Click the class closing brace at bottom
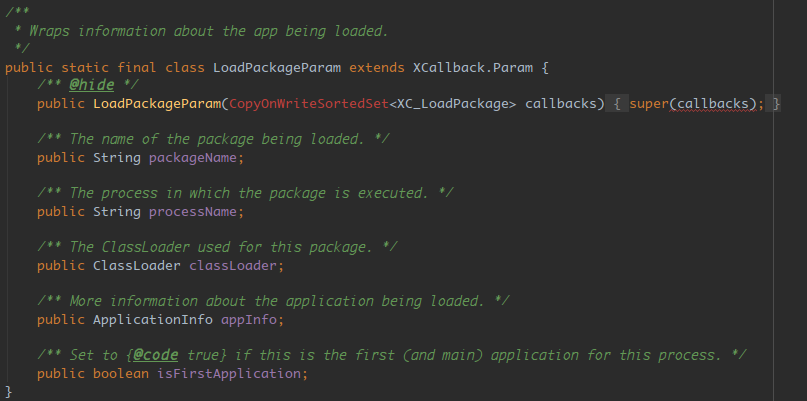 8,391
